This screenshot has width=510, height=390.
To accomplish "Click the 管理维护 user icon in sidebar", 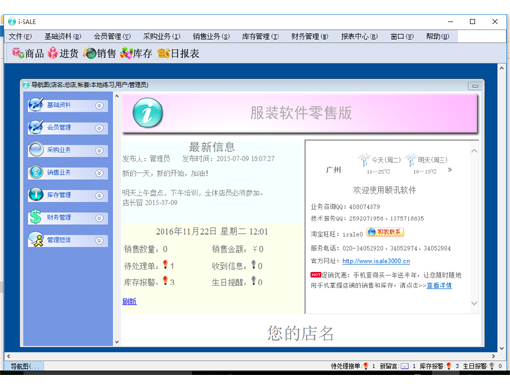I will coord(36,240).
